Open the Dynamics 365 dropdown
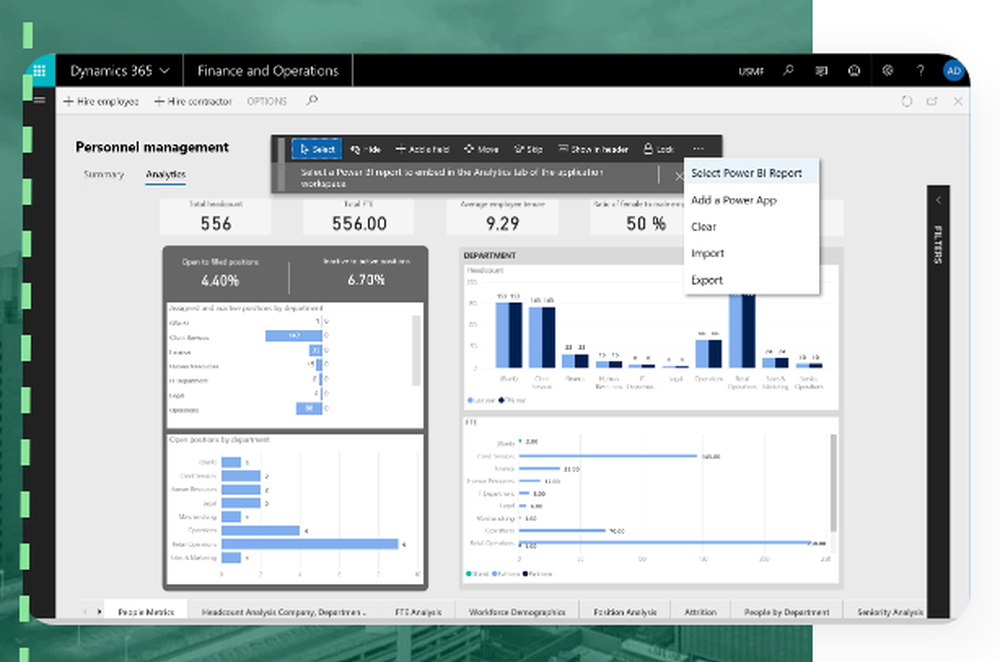1000x662 pixels. (120, 71)
